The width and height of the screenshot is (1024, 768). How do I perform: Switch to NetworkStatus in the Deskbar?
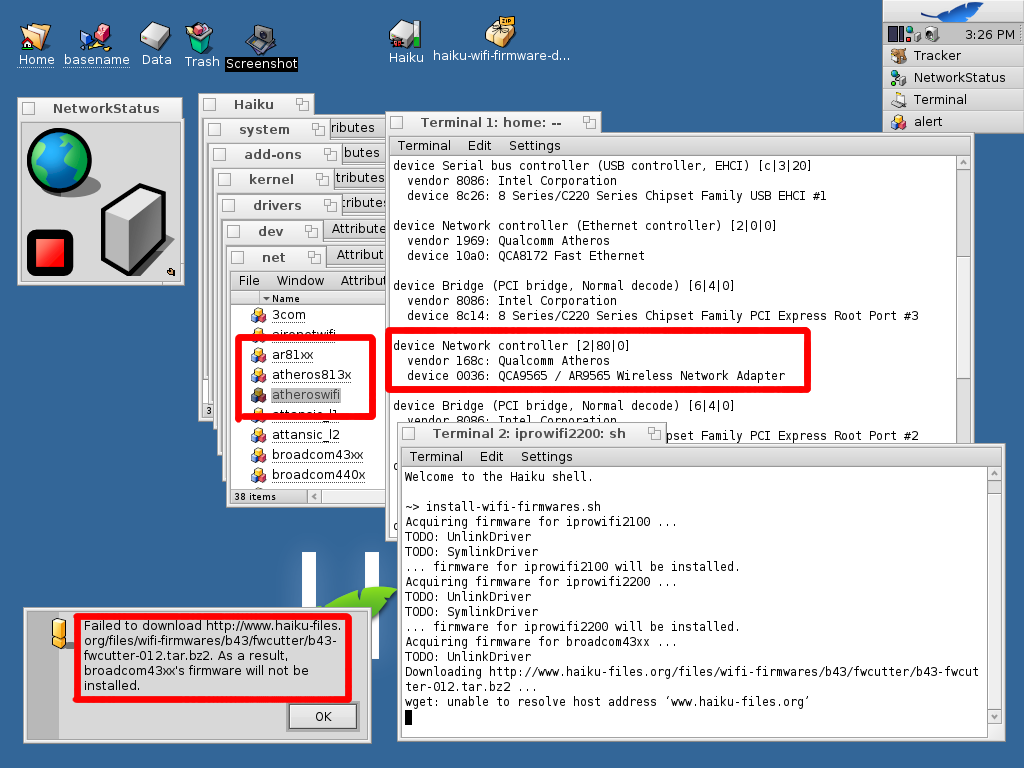953,78
